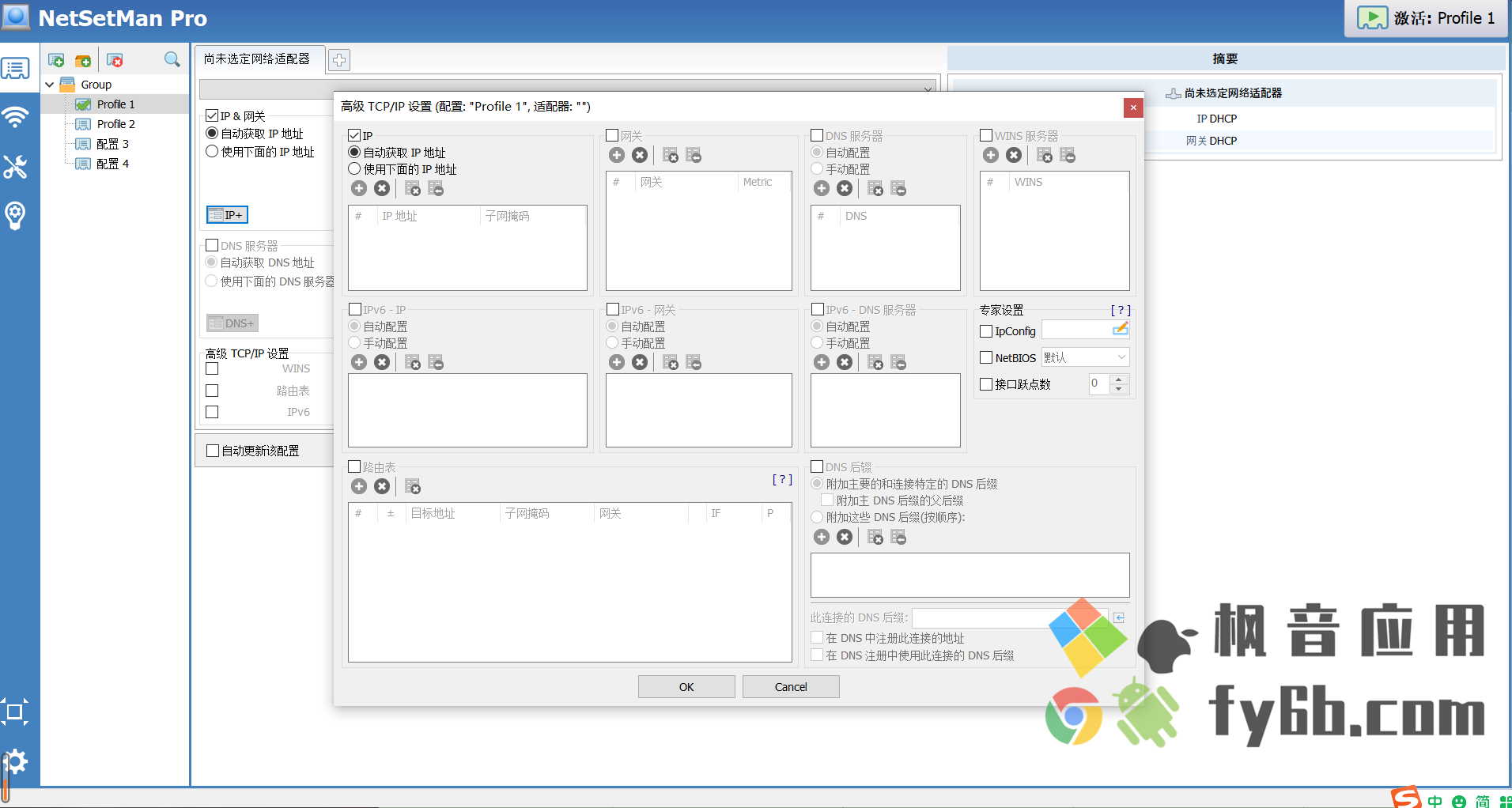Viewport: 1512px width, 808px height.
Task: Dismiss dialog with Cancel button
Action: [791, 687]
